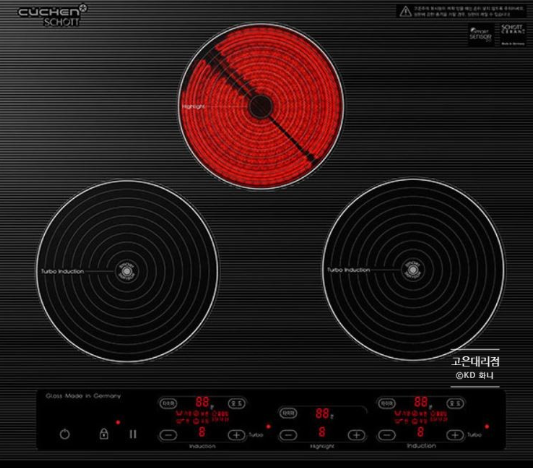Tap the 'Highlight' label inside the red zone
This screenshot has width=533, height=468.
(x=193, y=107)
